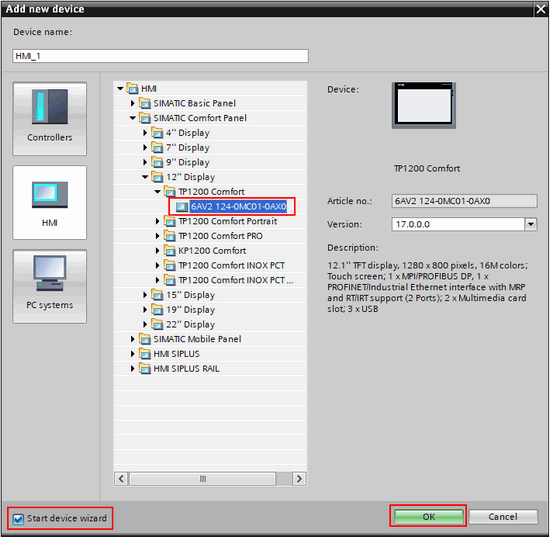Screen dimensions: 550x537
Task: Collapse the 12'' Display node
Action: click(x=145, y=177)
